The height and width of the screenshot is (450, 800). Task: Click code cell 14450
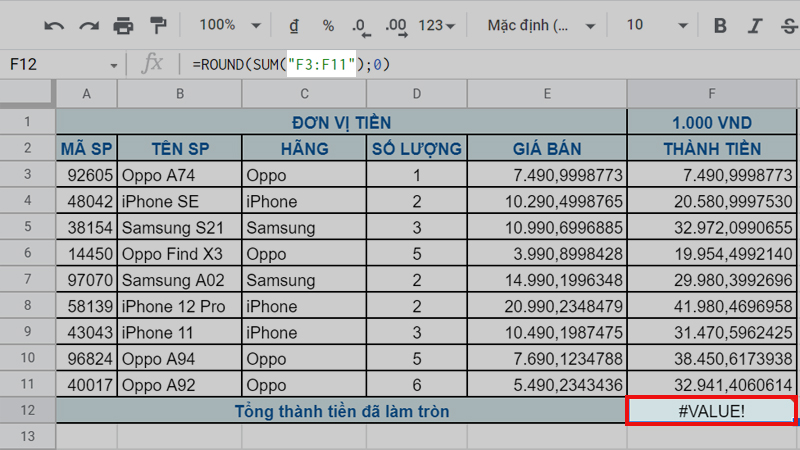pyautogui.click(x=86, y=254)
